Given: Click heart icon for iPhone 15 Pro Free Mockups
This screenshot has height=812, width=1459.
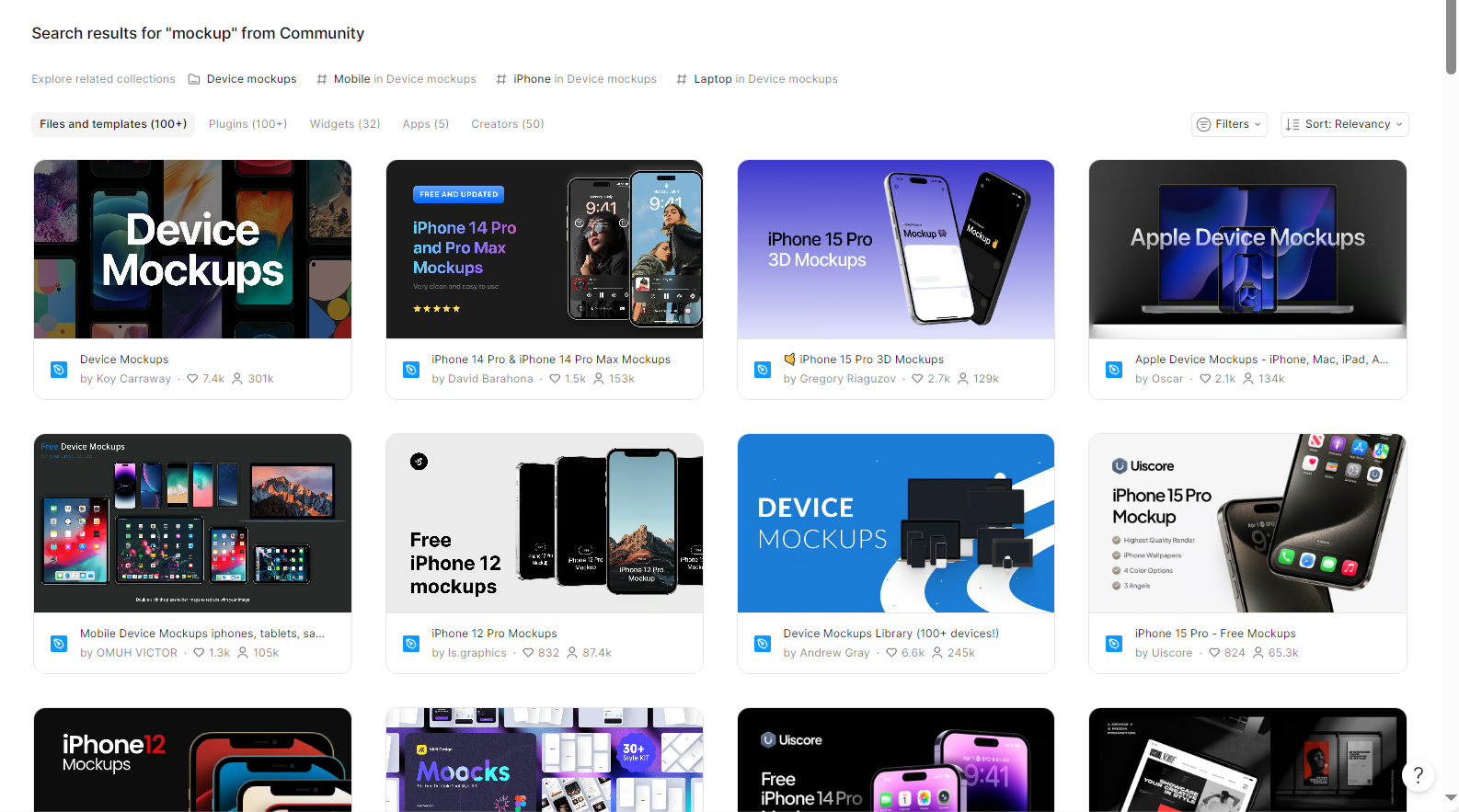Looking at the screenshot, I should [1214, 653].
